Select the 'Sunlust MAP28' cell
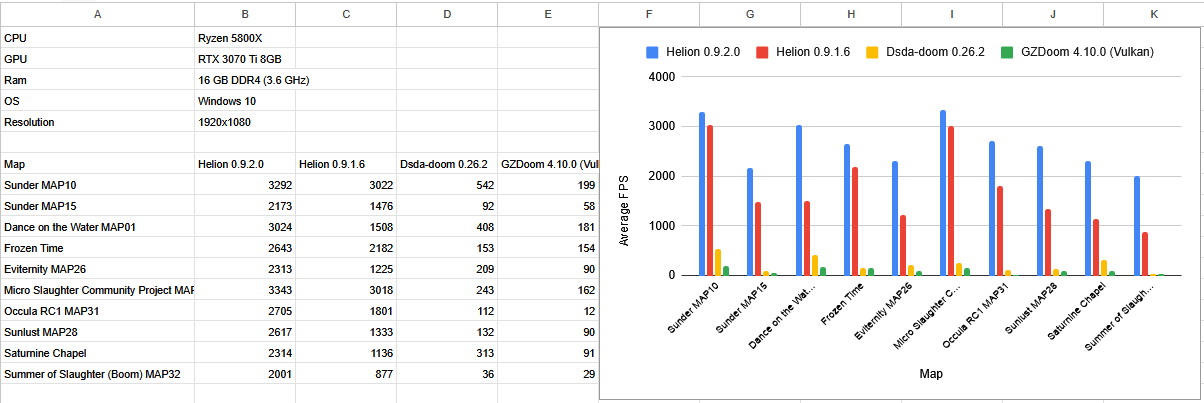This screenshot has width=1204, height=403. (x=97, y=331)
